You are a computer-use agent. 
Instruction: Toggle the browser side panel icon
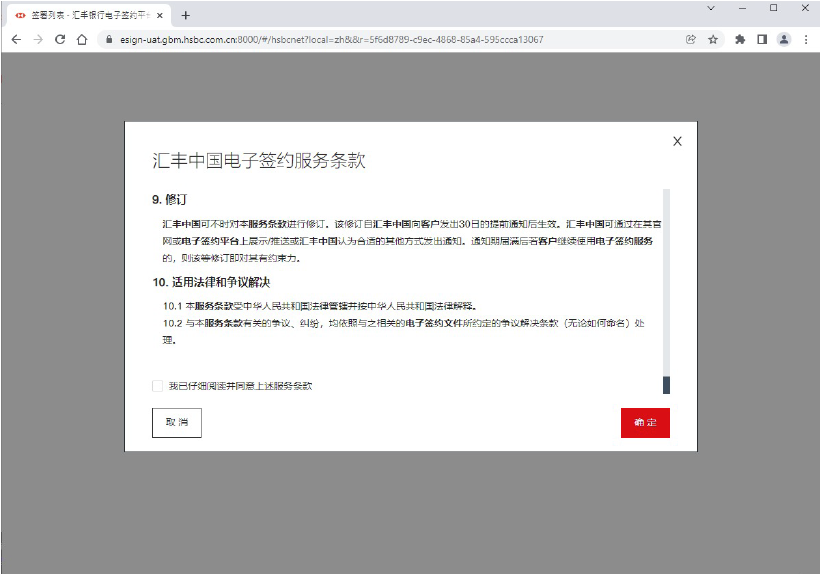coord(762,39)
